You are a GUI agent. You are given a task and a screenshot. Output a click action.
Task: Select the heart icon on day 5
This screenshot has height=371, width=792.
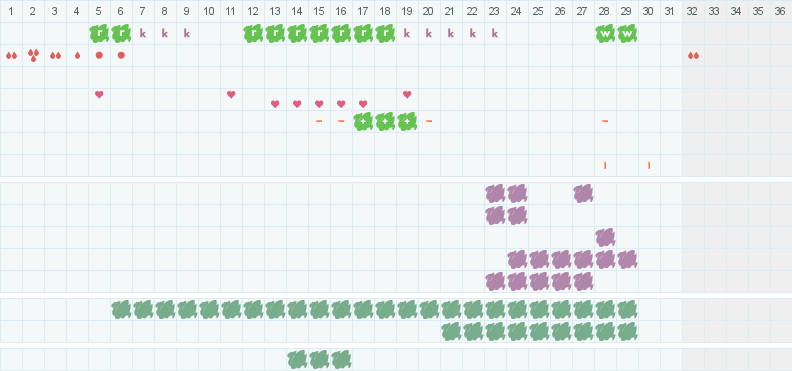pos(99,94)
